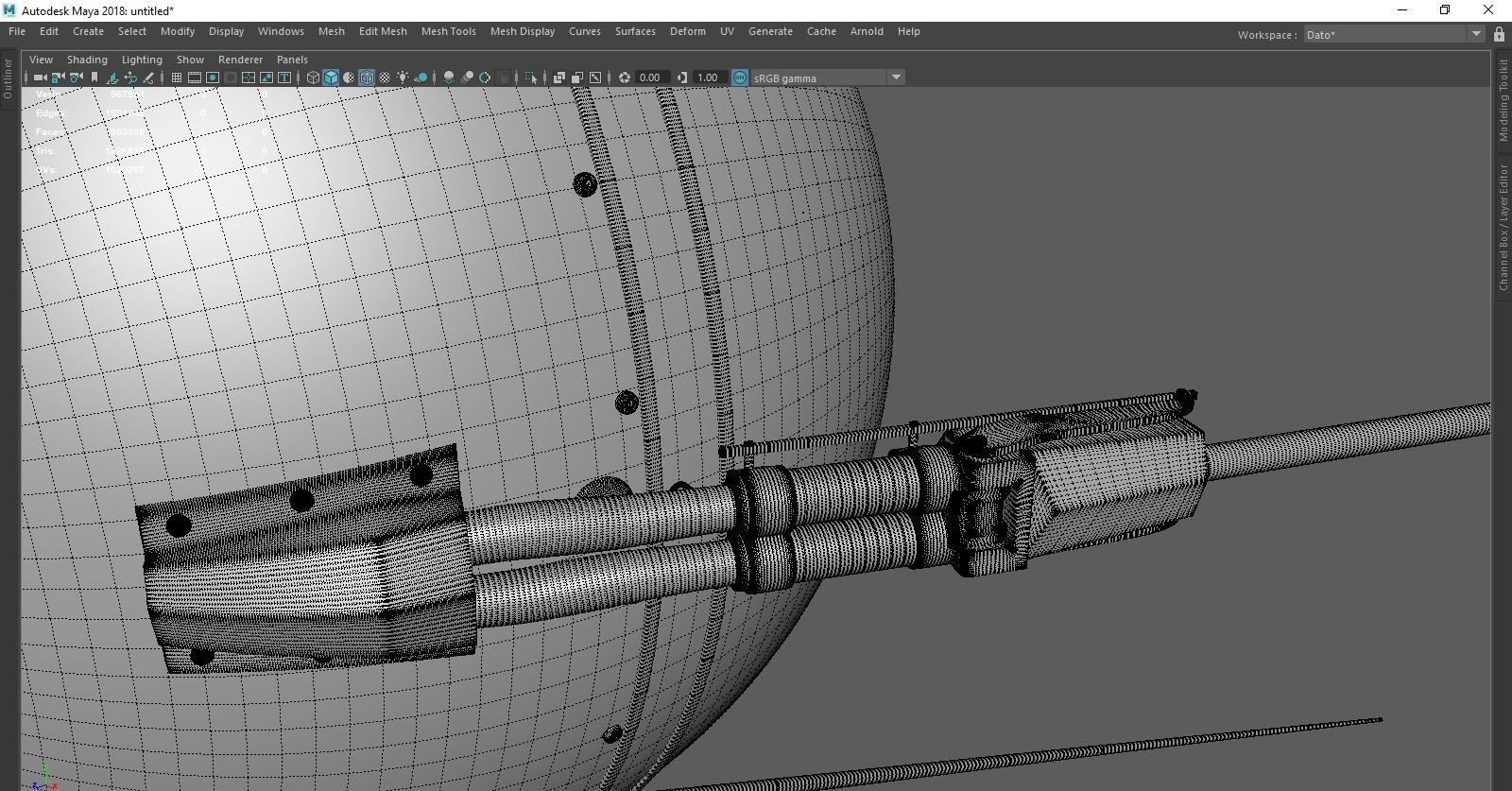This screenshot has width=1512, height=791.
Task: Click the Lock Camera icon
Action: [59, 77]
